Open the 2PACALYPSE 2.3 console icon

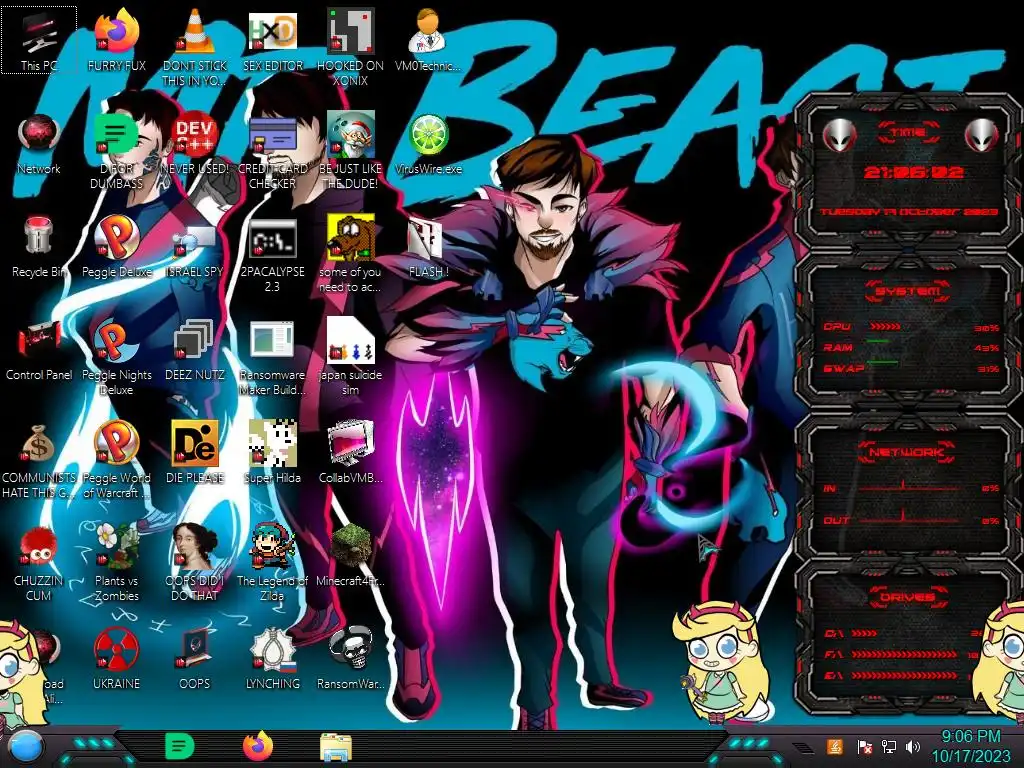[x=273, y=254]
